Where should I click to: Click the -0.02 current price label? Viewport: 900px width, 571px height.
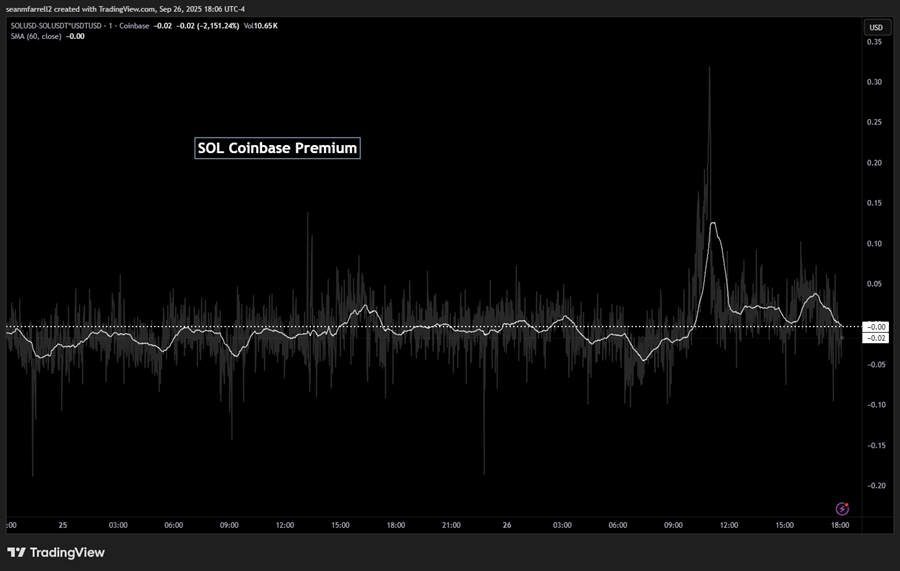875,338
